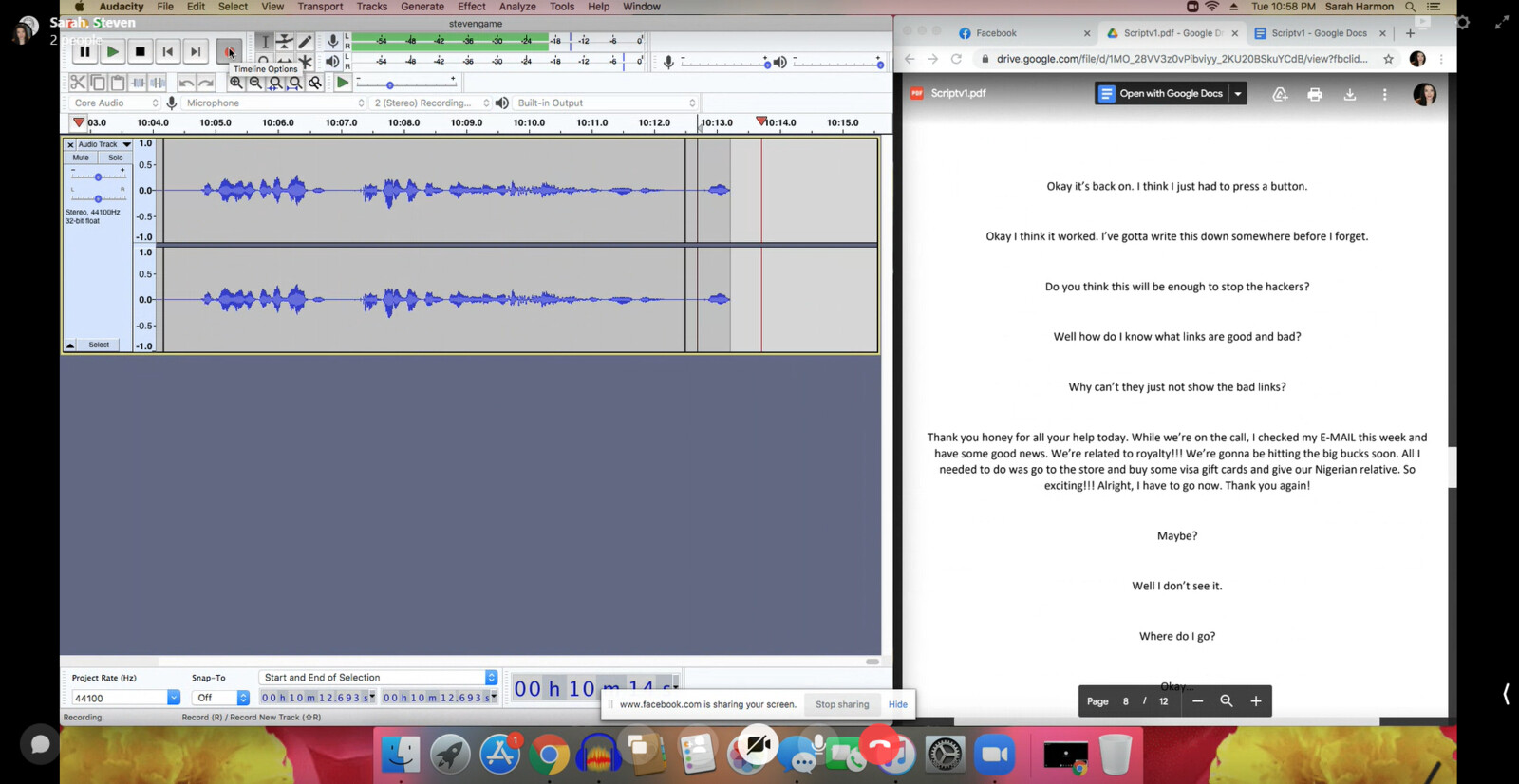The width and height of the screenshot is (1519, 784).
Task: Open the Transport menu
Action: [x=320, y=7]
